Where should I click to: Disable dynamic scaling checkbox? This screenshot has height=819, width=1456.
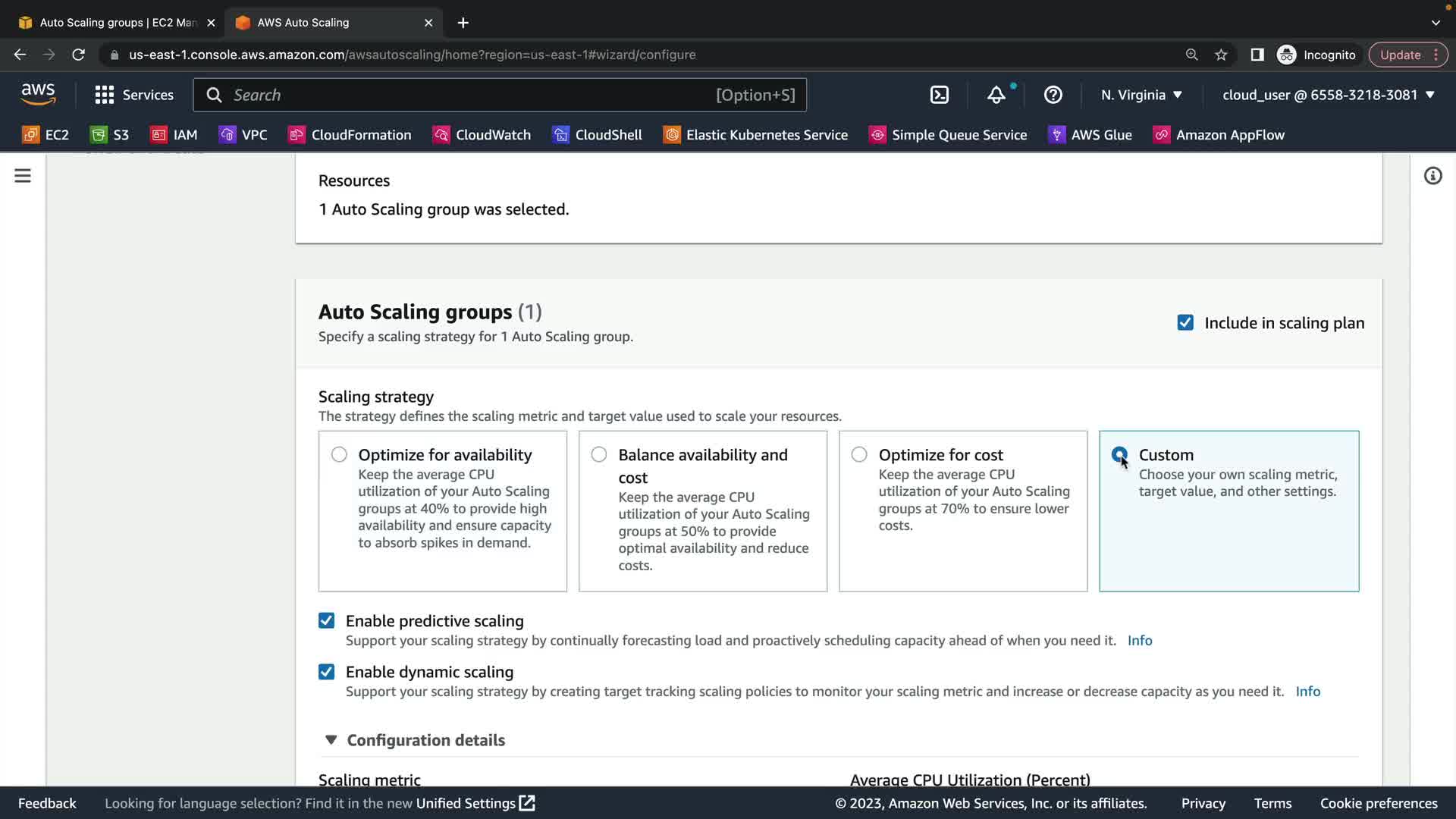pos(326,672)
